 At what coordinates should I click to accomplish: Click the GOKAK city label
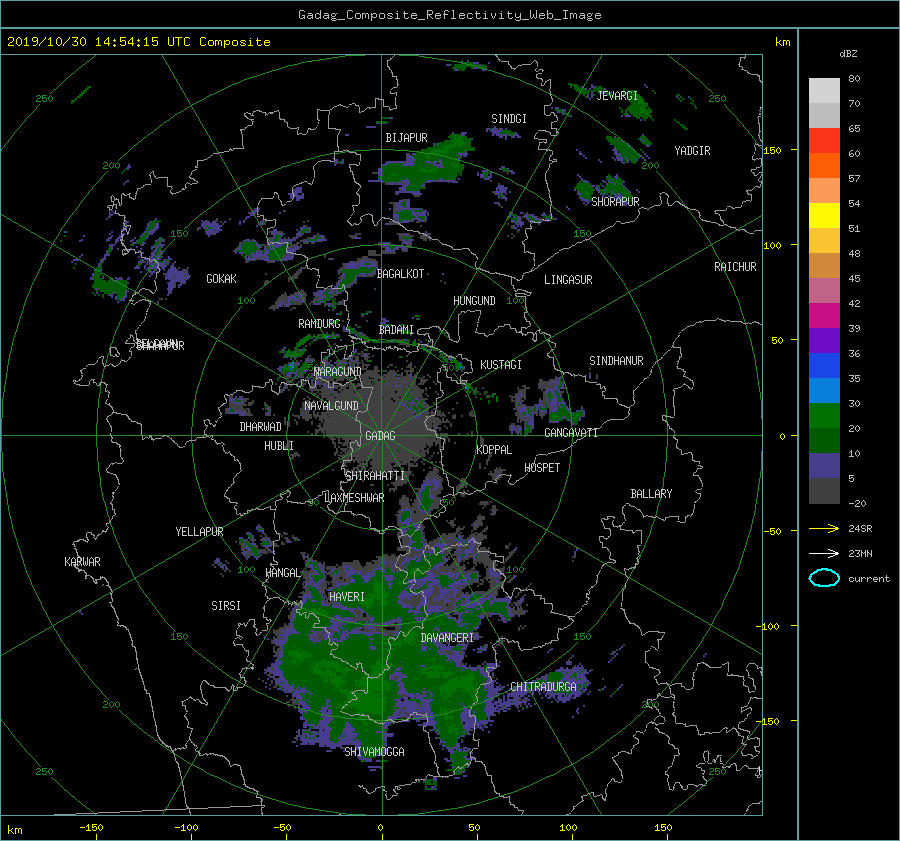(x=222, y=278)
